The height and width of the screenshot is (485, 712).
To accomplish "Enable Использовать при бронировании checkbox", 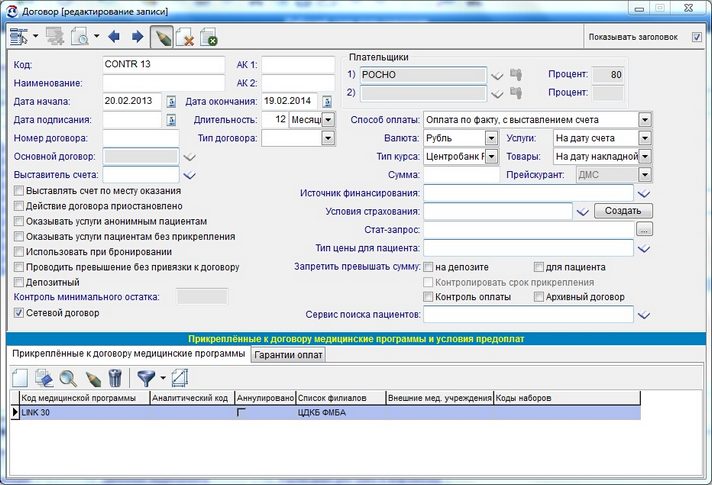I will (x=19, y=252).
